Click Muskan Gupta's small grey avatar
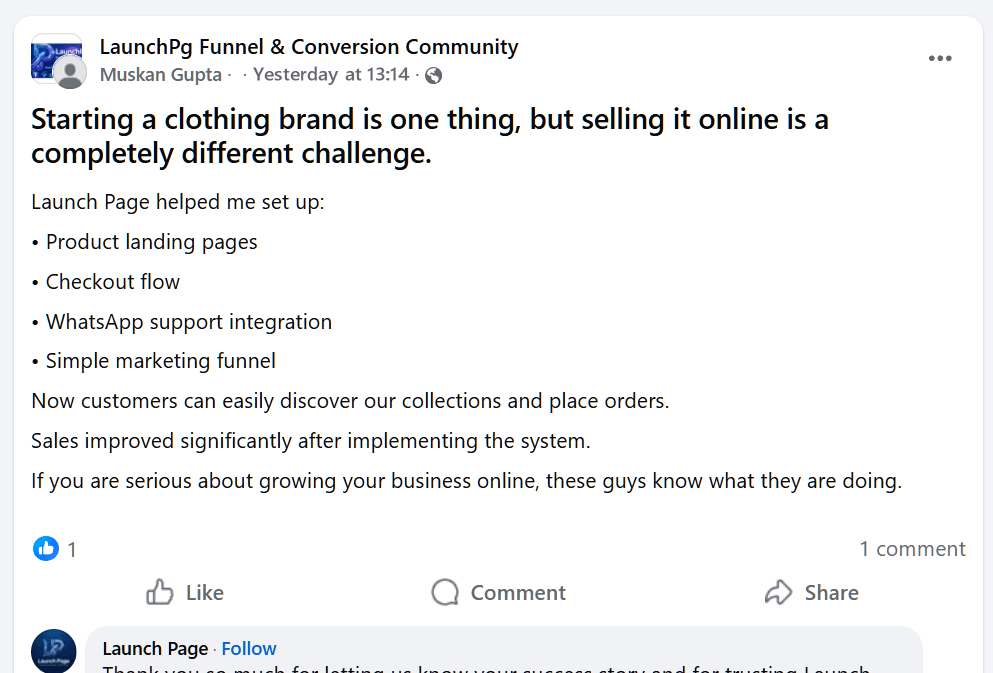The height and width of the screenshot is (673, 993). tap(70, 73)
